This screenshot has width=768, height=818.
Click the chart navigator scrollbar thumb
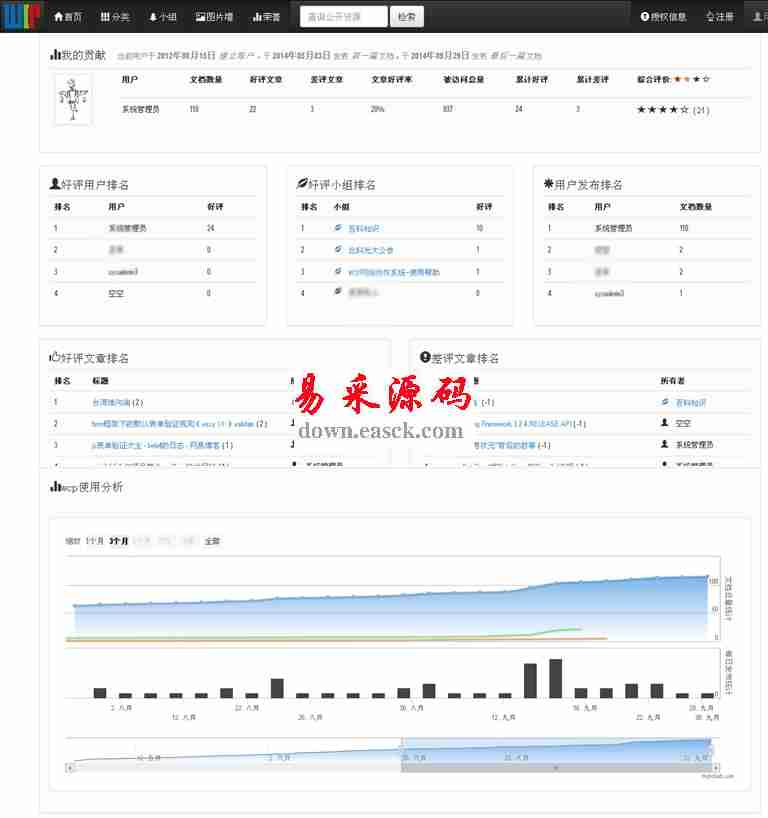[x=555, y=767]
